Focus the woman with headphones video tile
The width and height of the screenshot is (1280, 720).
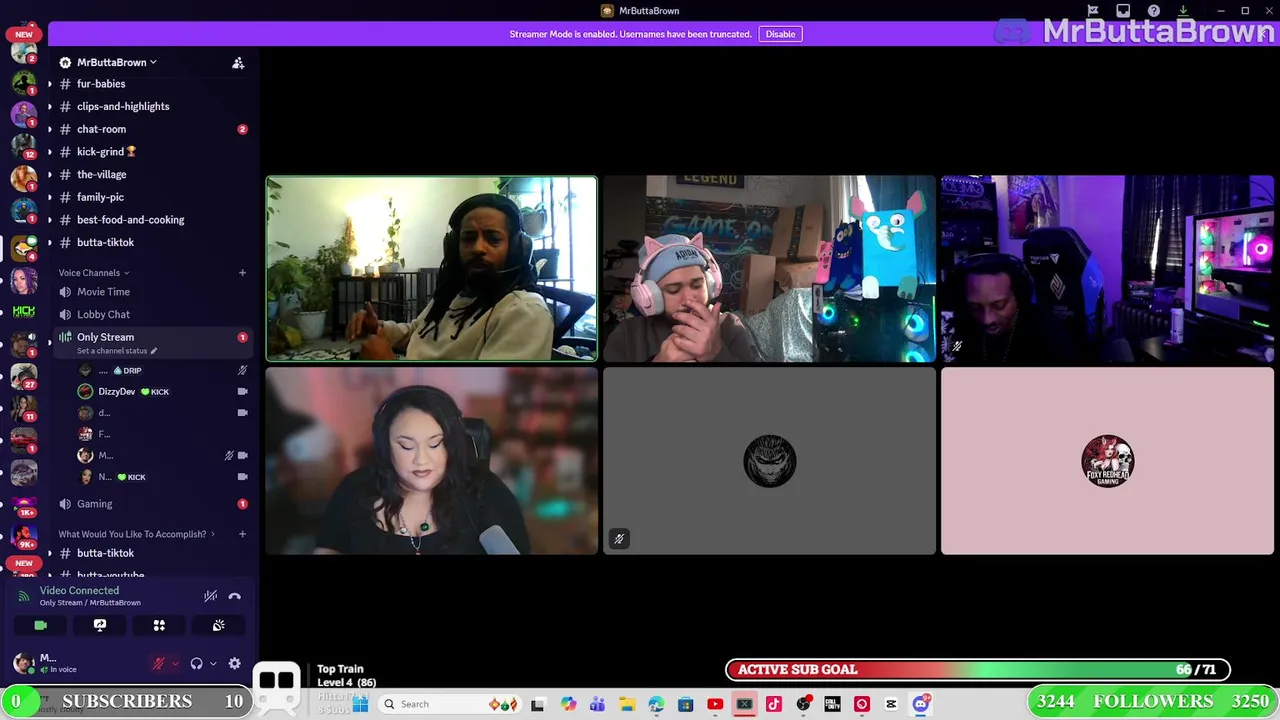coord(431,461)
